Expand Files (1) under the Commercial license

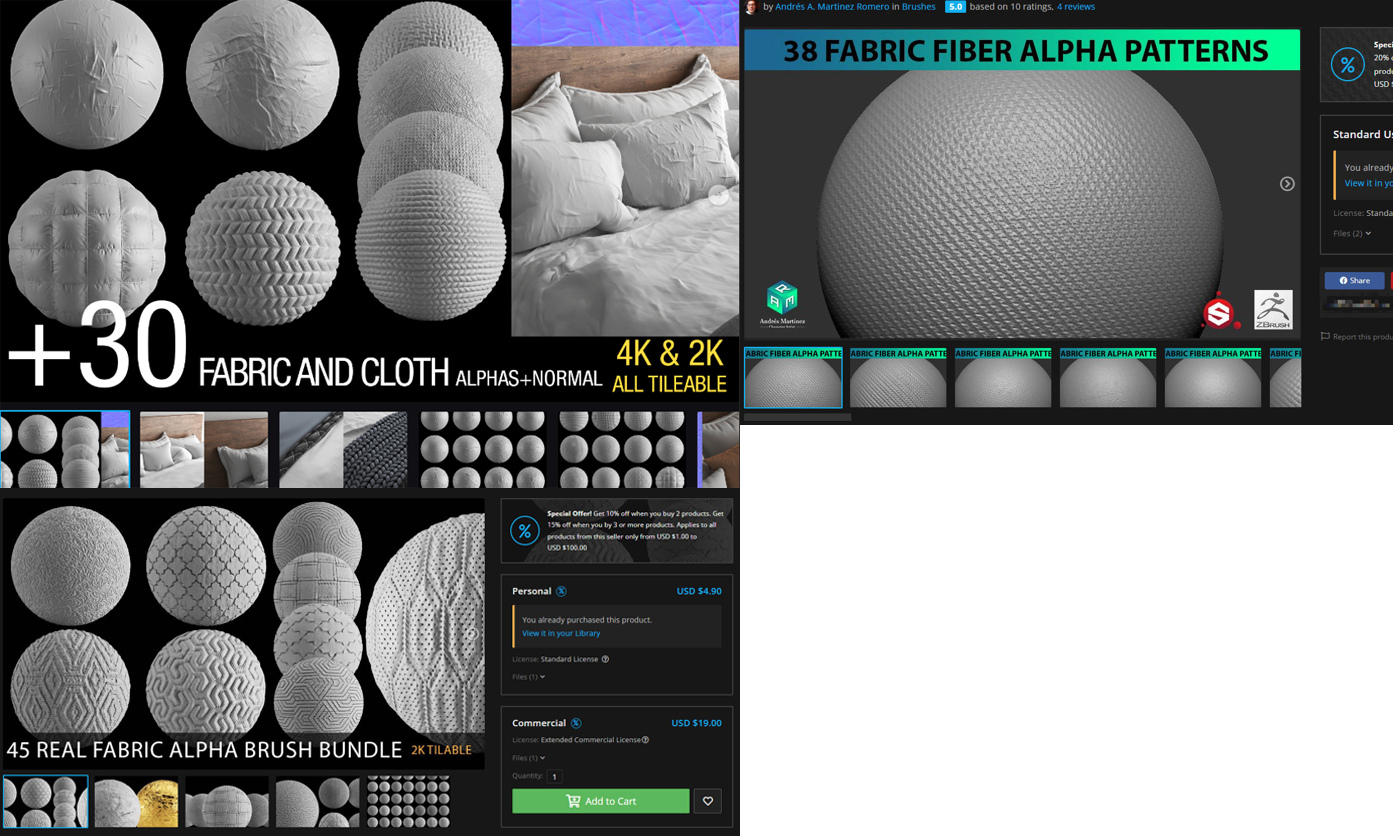coord(528,758)
